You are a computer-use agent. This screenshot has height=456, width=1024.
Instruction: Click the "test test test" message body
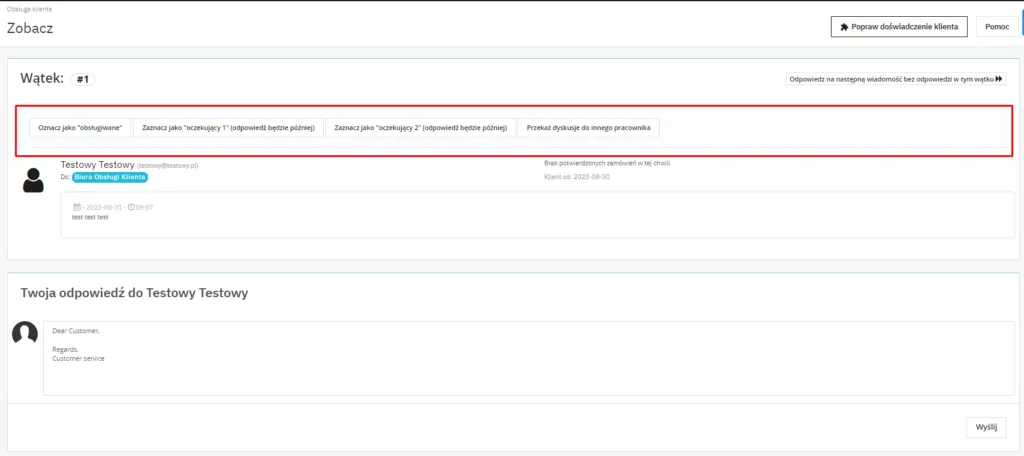(x=90, y=216)
